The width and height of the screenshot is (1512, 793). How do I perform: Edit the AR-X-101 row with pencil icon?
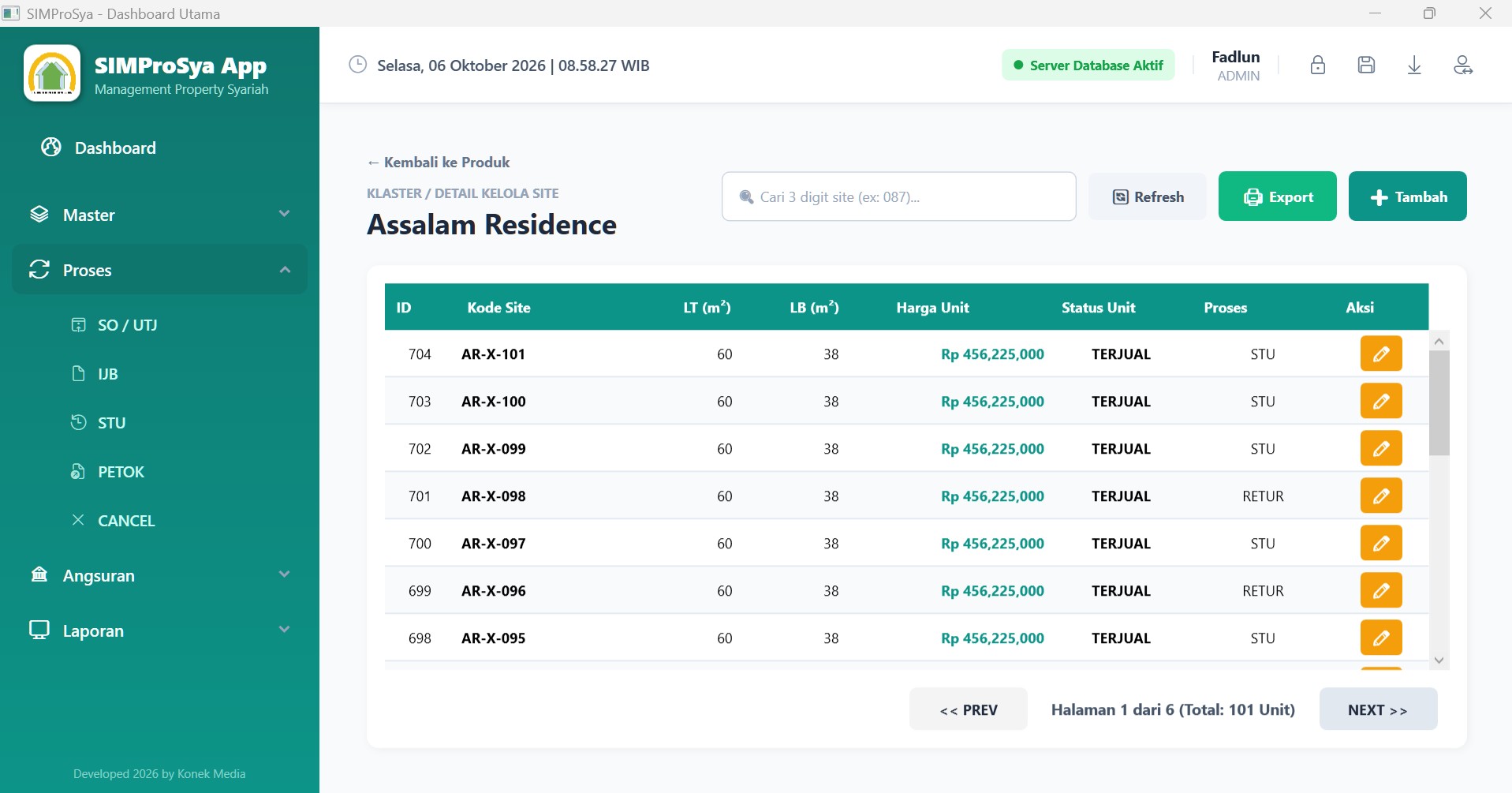coord(1381,353)
